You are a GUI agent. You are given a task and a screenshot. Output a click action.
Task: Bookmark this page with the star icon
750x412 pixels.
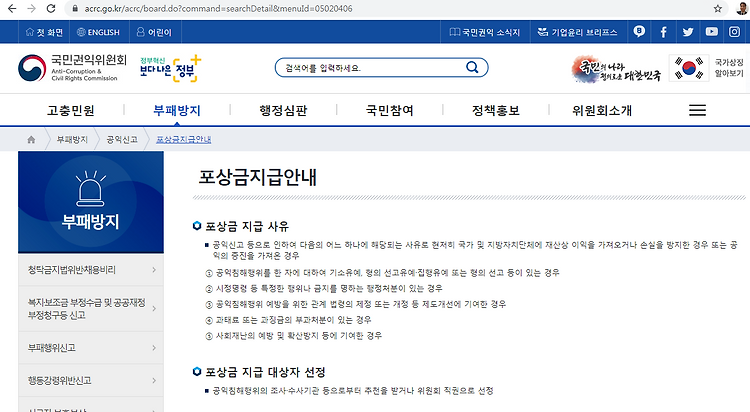[x=717, y=9]
